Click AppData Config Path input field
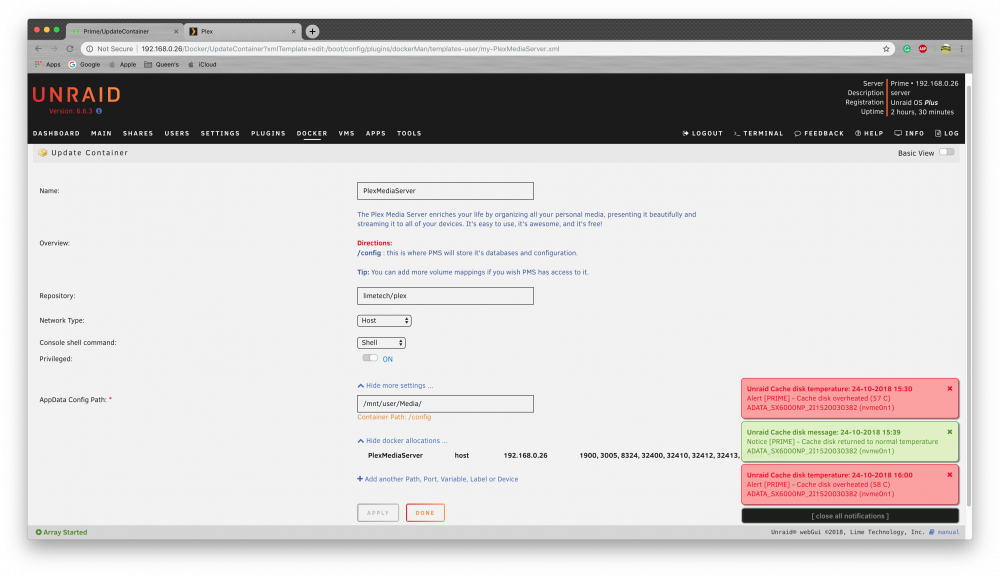The width and height of the screenshot is (1000, 576). pos(445,404)
